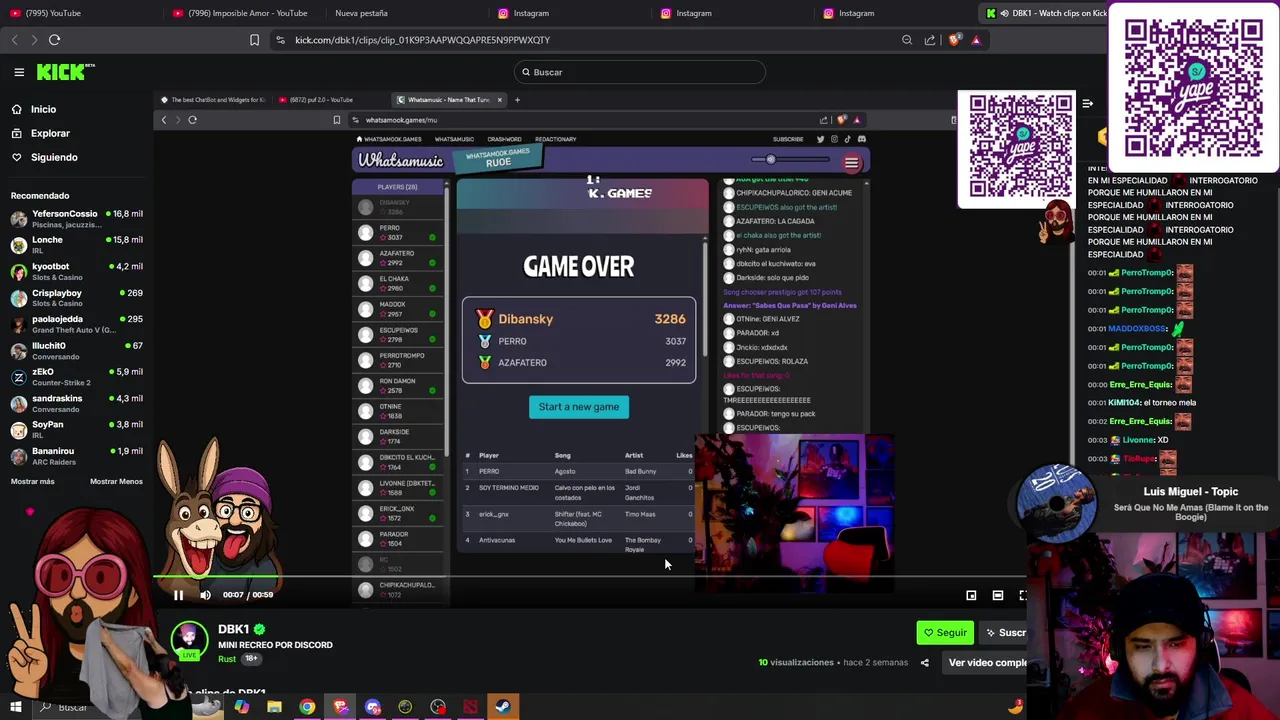Image resolution: width=1280 pixels, height=720 pixels.
Task: Open recommended channel paolaojedda
Action: click(77, 323)
